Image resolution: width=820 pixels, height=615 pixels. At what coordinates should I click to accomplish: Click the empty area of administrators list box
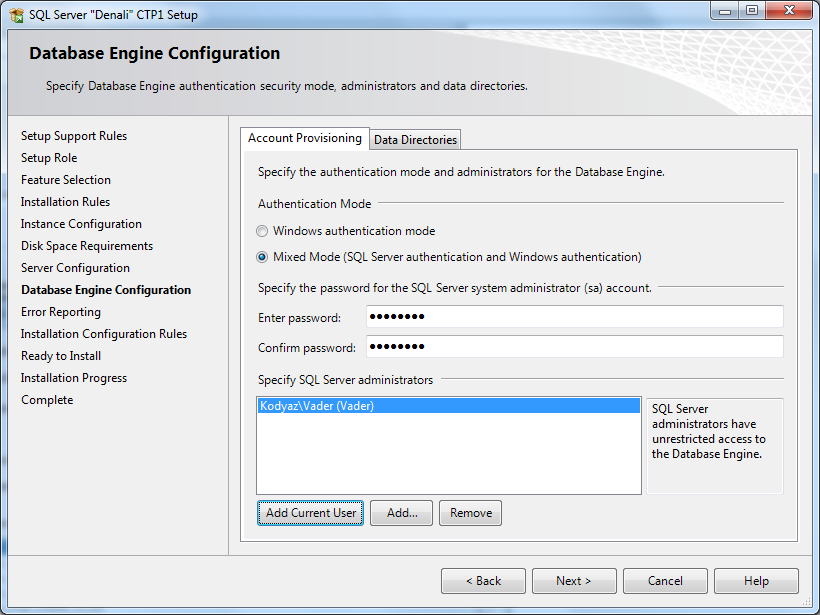(449, 453)
